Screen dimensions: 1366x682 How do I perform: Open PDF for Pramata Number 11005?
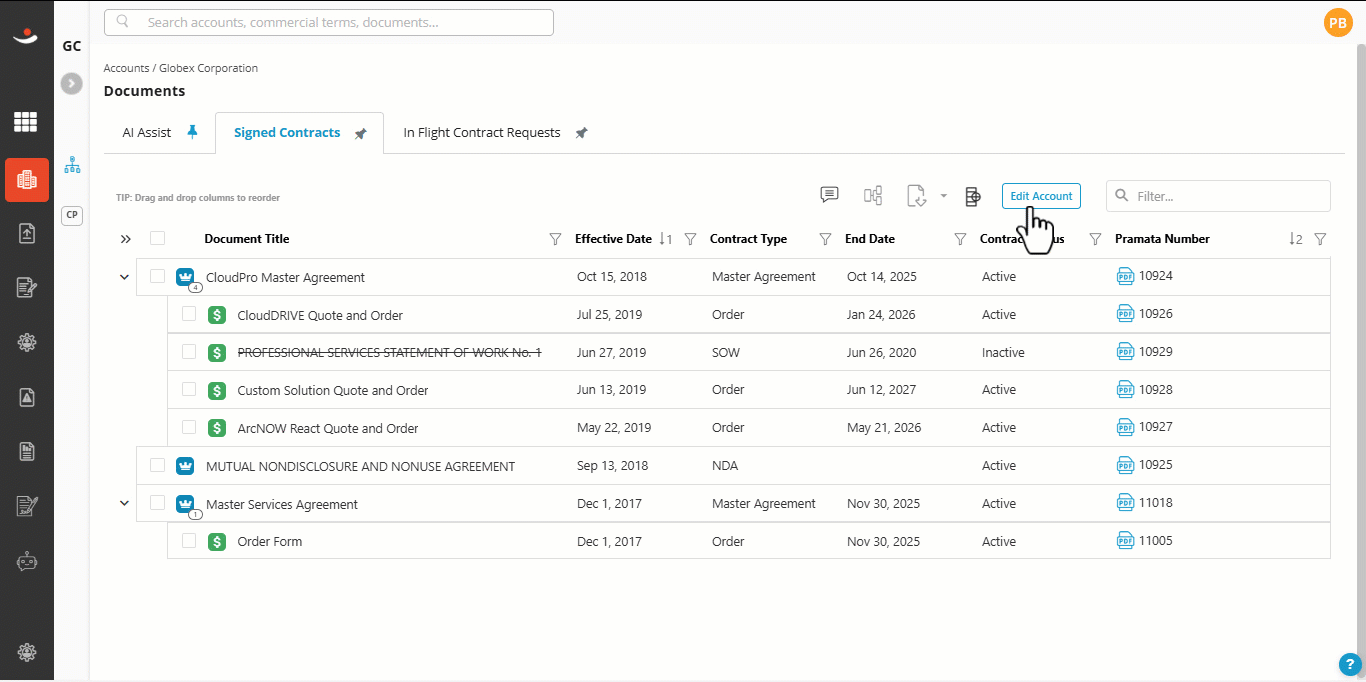tap(1126, 541)
